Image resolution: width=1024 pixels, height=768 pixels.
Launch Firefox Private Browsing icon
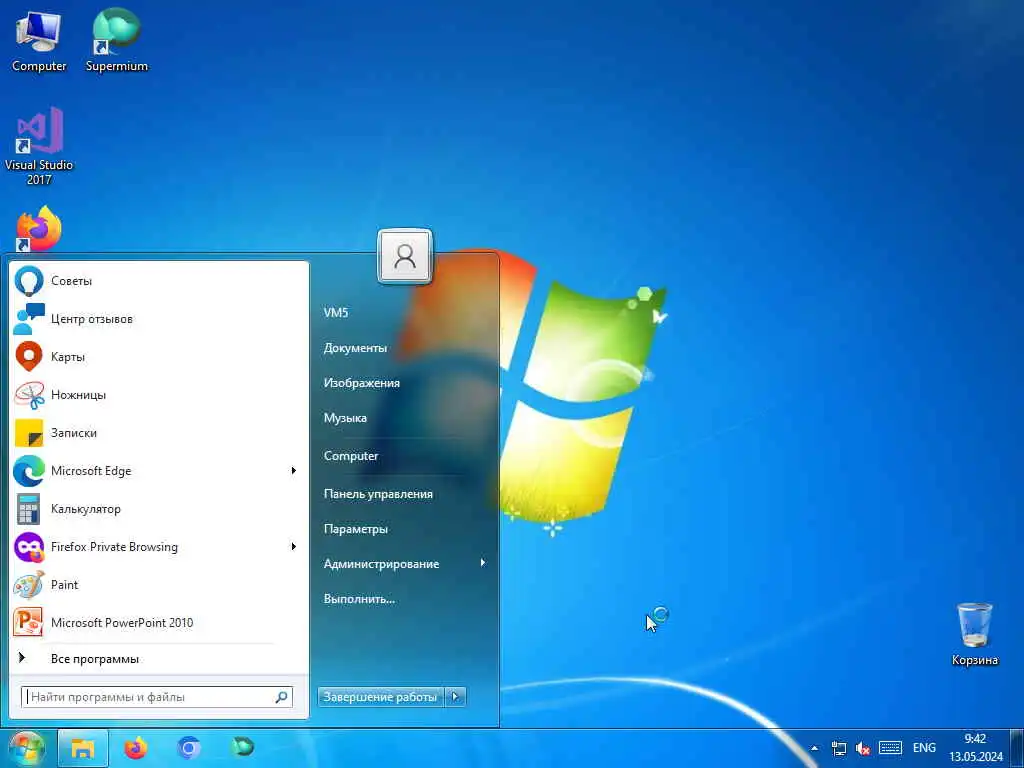[29, 547]
